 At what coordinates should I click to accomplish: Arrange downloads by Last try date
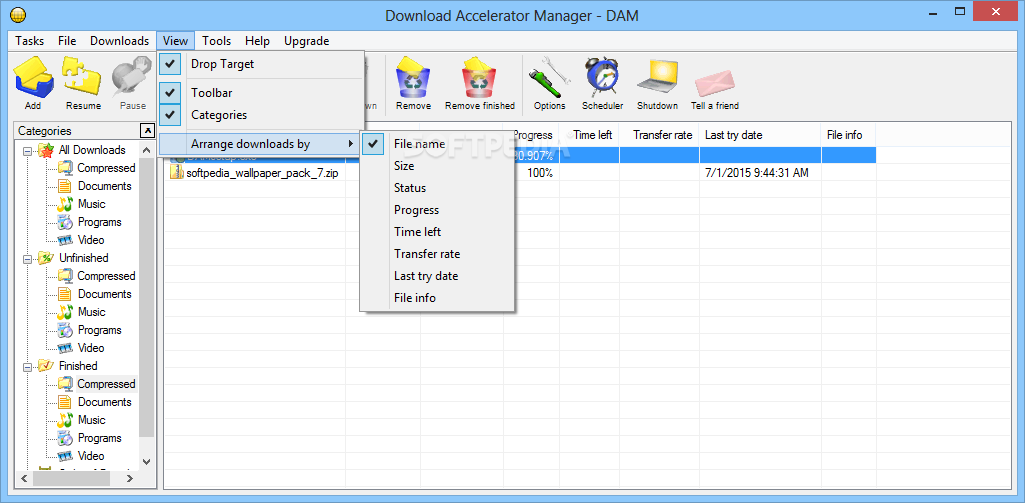tap(437, 276)
